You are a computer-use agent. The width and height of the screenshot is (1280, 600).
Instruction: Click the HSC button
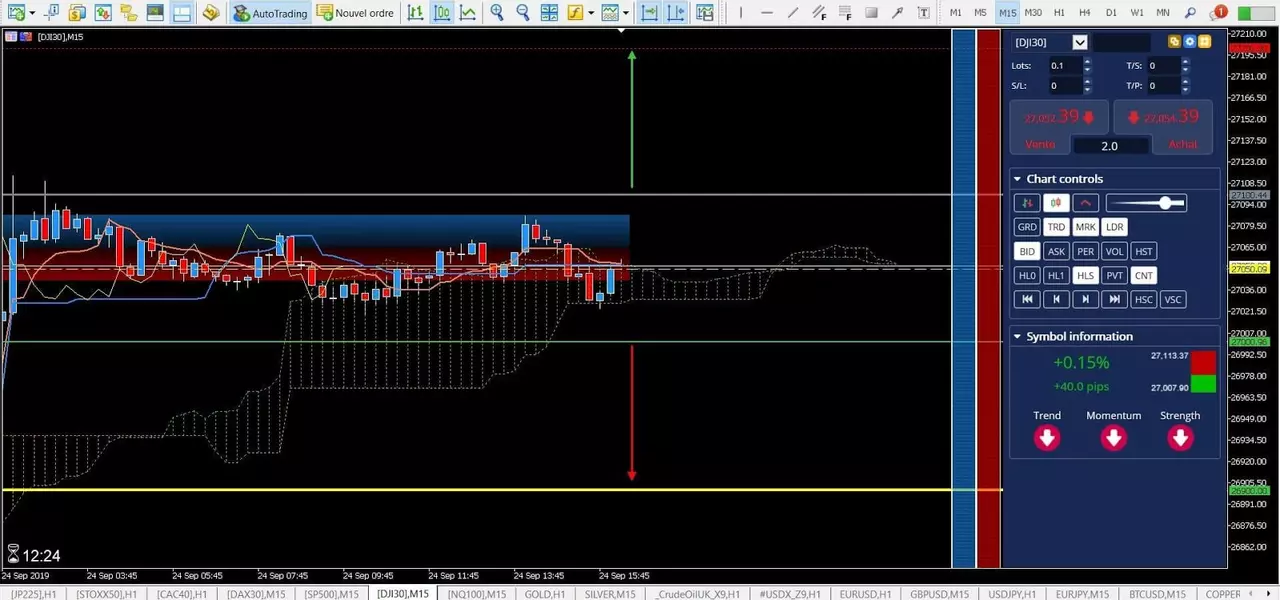coord(1144,299)
